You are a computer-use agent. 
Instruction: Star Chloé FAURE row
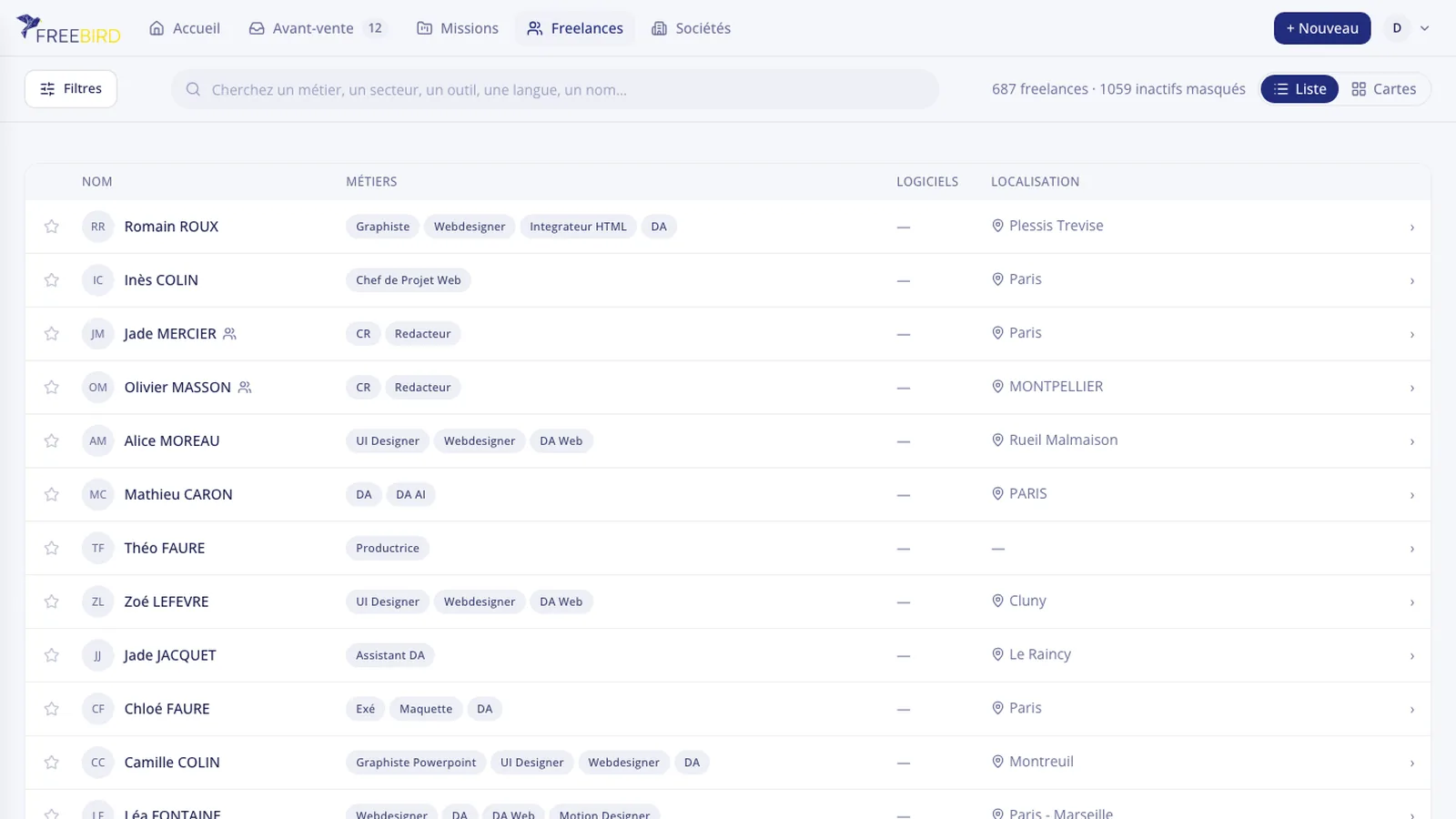[x=52, y=710]
